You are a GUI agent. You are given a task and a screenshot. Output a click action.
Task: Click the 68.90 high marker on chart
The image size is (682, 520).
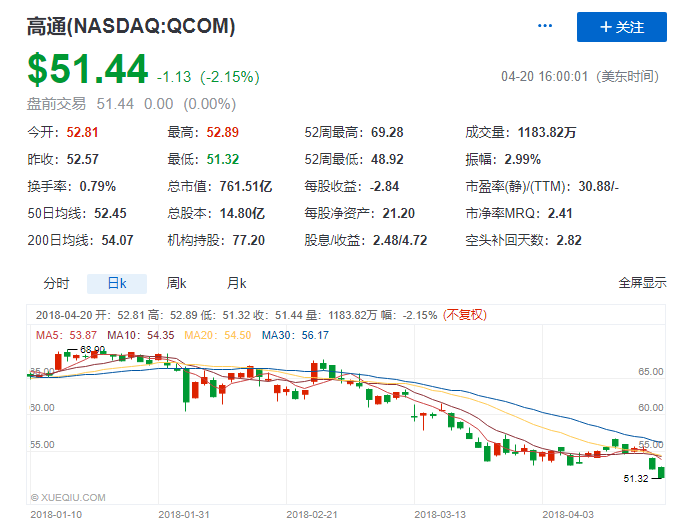pyautogui.click(x=93, y=349)
